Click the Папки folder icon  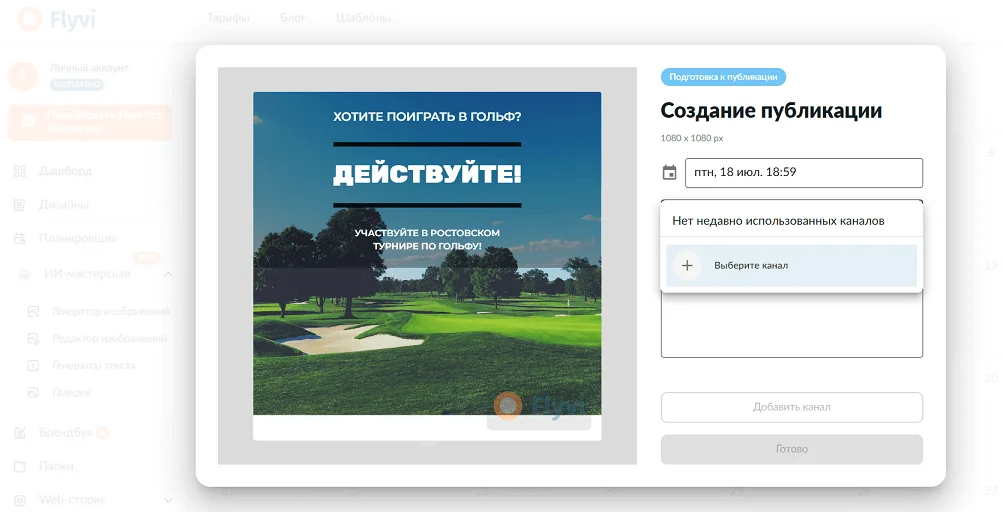point(20,466)
